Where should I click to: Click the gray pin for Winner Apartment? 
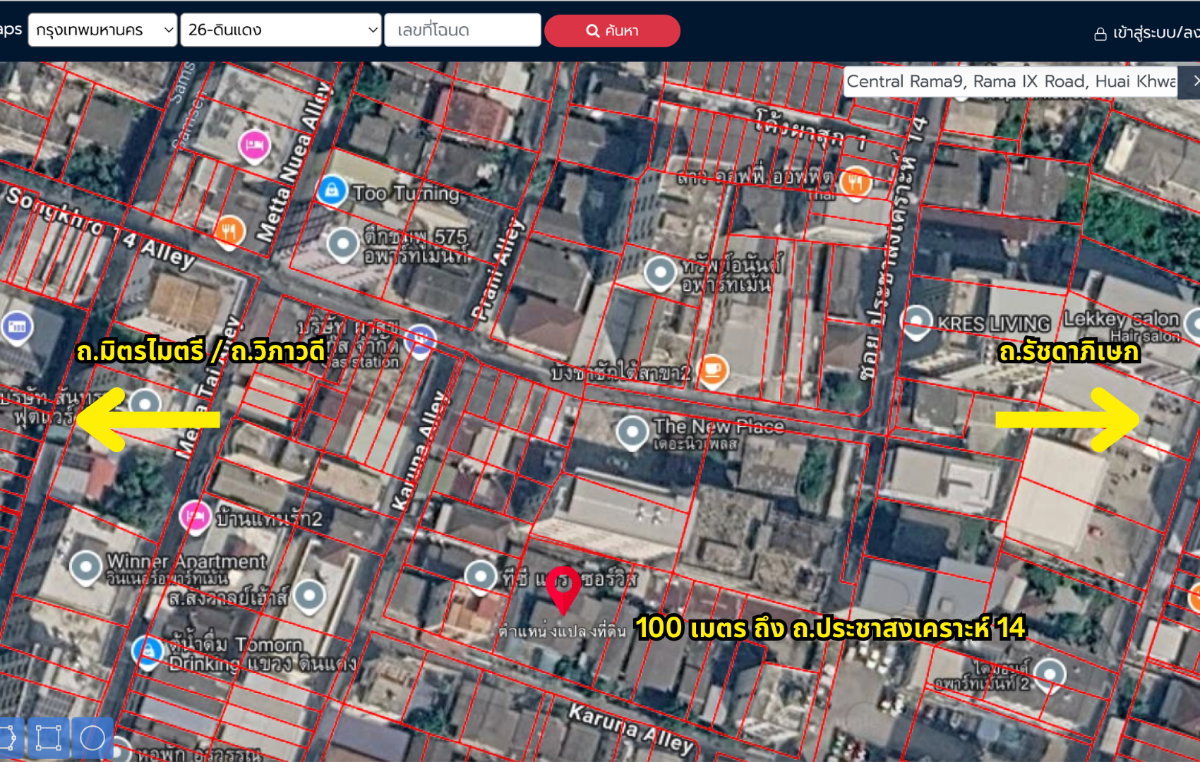(85, 567)
